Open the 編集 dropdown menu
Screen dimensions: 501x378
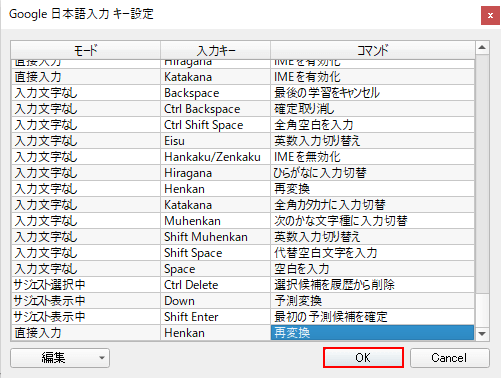click(x=60, y=358)
